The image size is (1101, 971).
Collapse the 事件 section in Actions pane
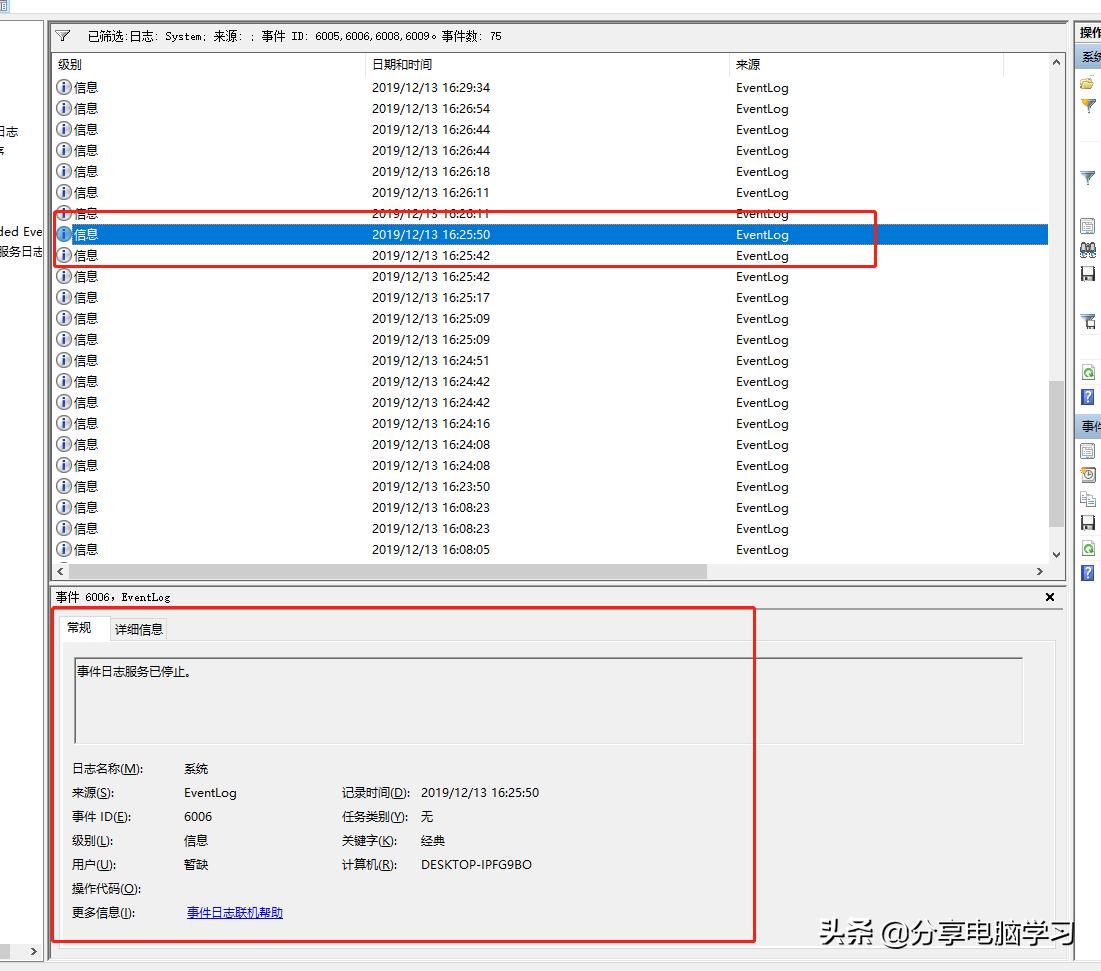point(1088,425)
